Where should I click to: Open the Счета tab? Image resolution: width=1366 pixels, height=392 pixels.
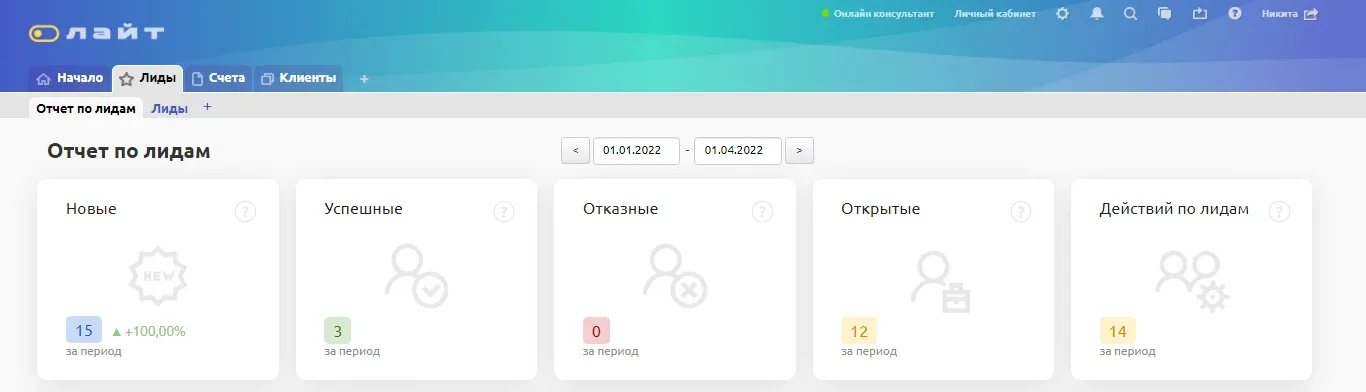218,78
